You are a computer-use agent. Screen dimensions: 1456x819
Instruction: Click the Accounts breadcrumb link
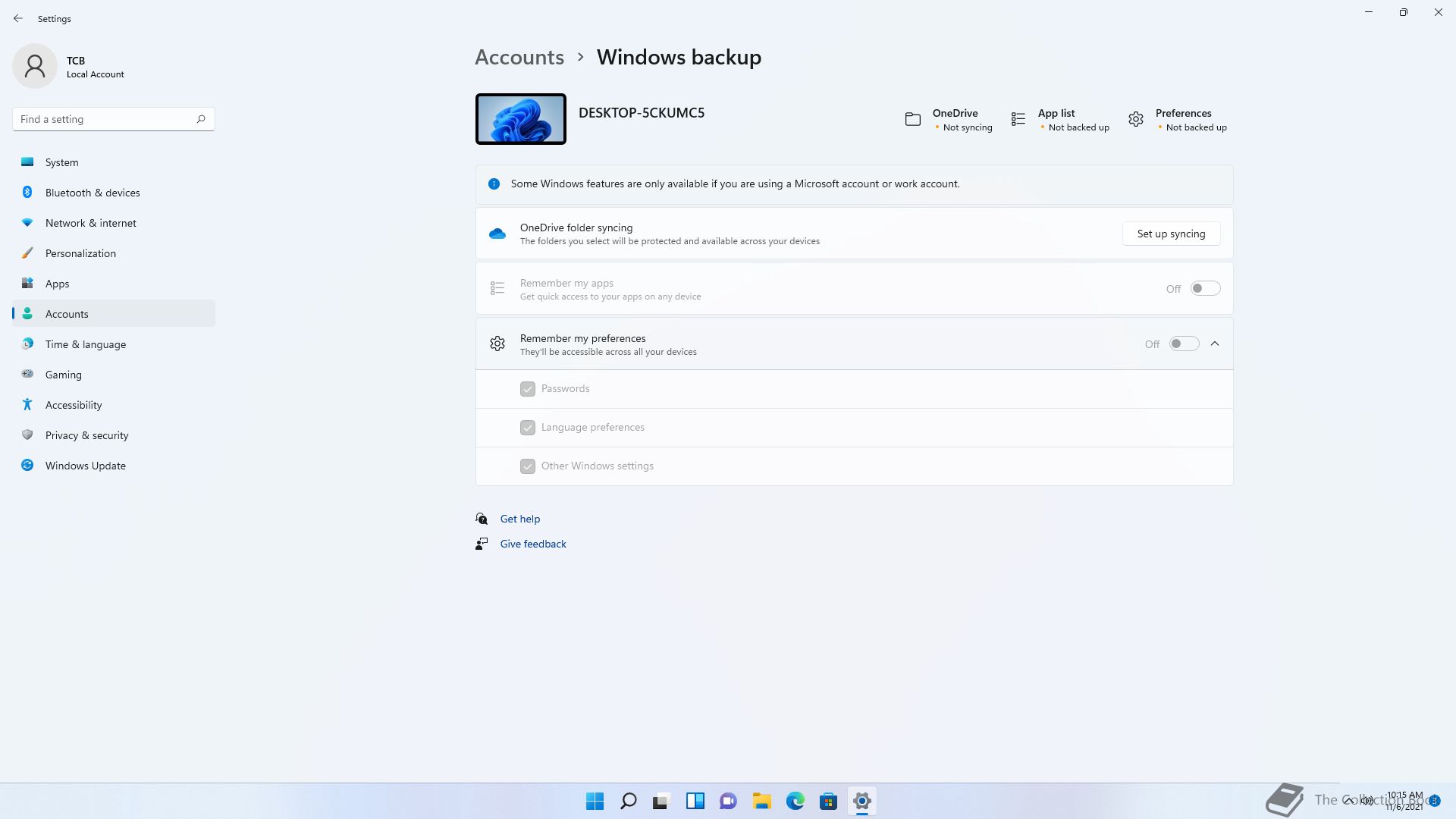519,57
